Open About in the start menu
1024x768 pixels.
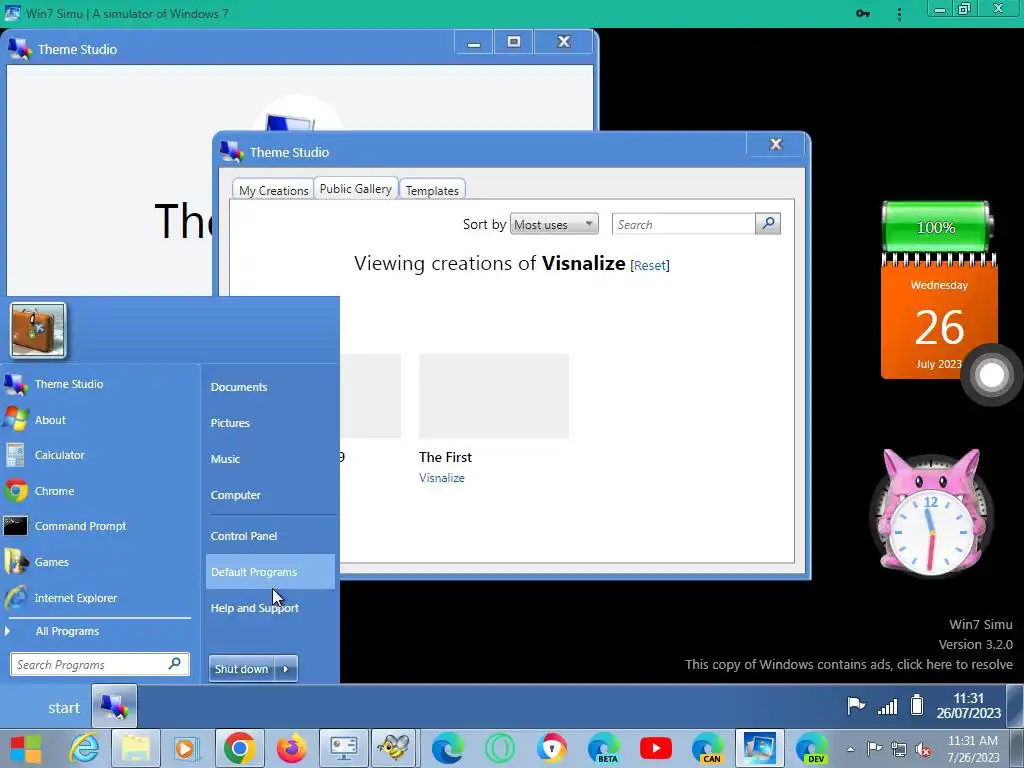[99, 420]
